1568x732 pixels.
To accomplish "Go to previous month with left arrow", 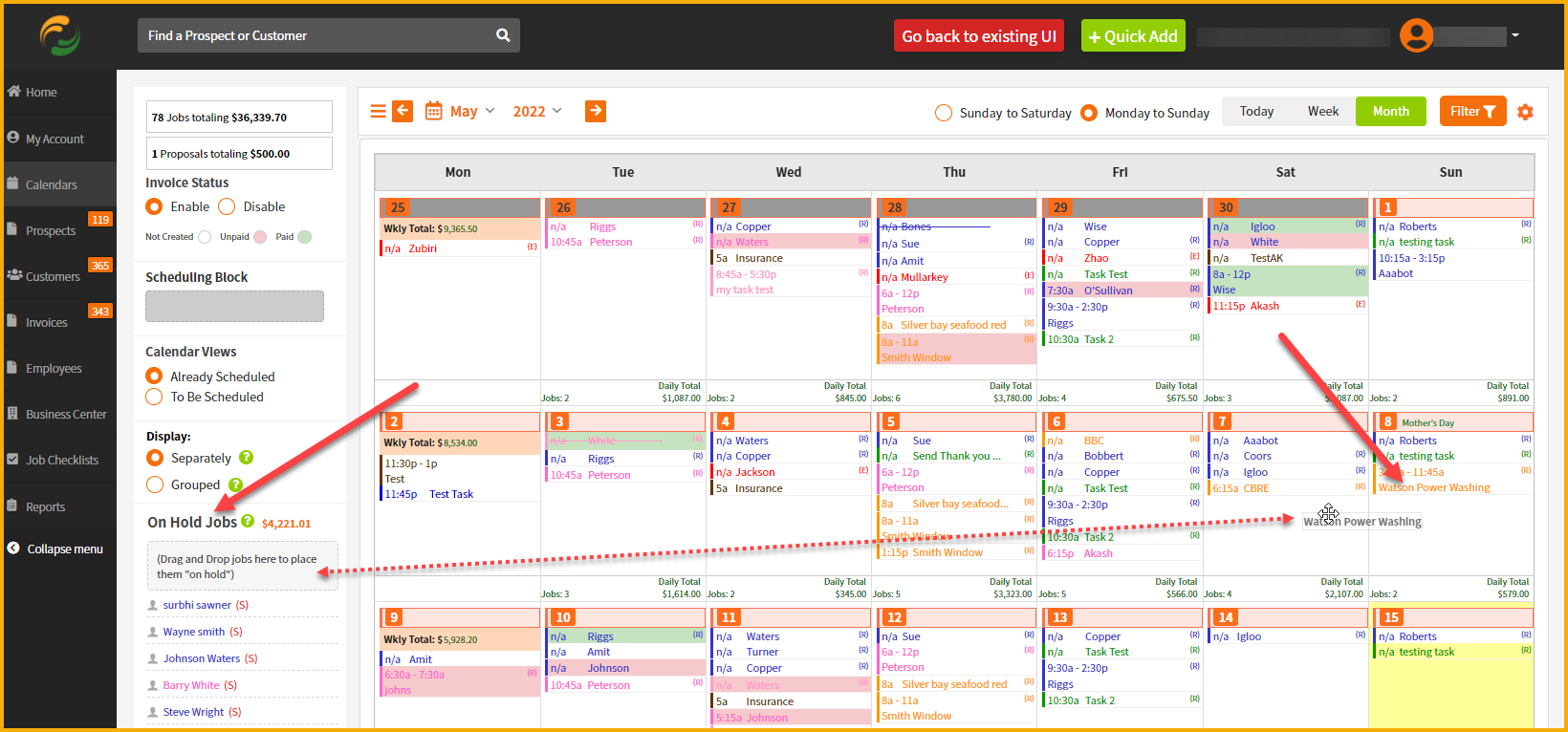I will point(403,111).
